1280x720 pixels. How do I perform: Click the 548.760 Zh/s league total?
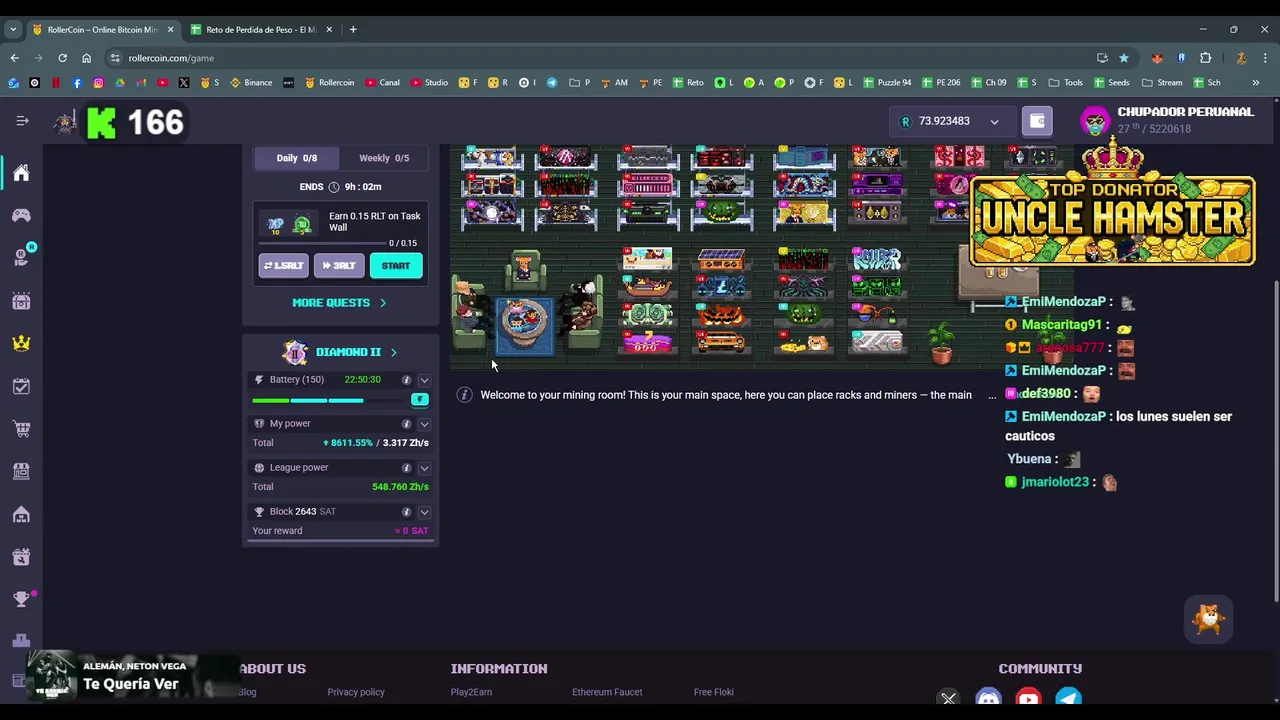click(x=400, y=487)
